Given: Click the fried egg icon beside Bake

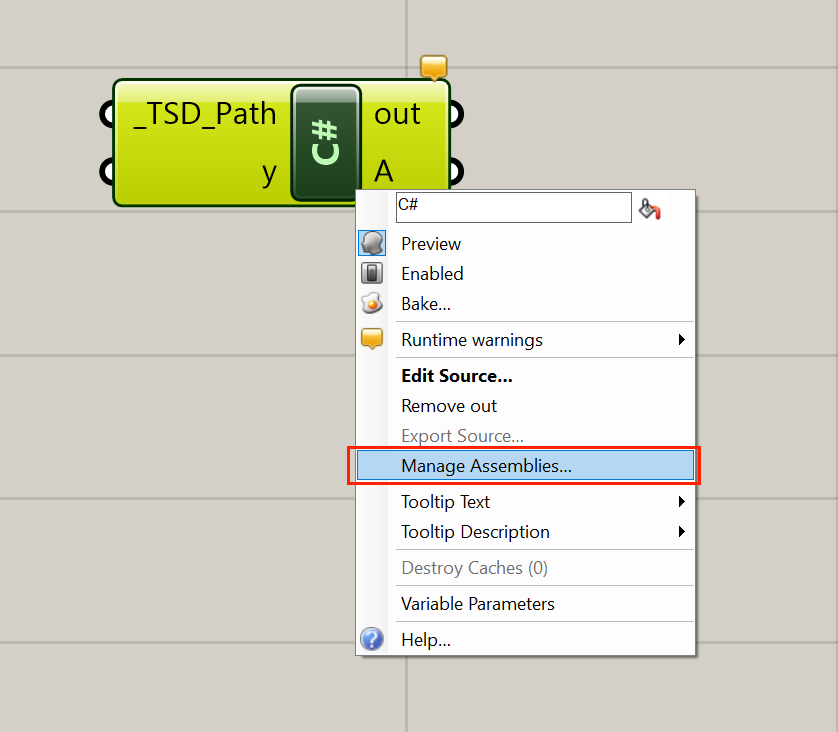Looking at the screenshot, I should 372,303.
